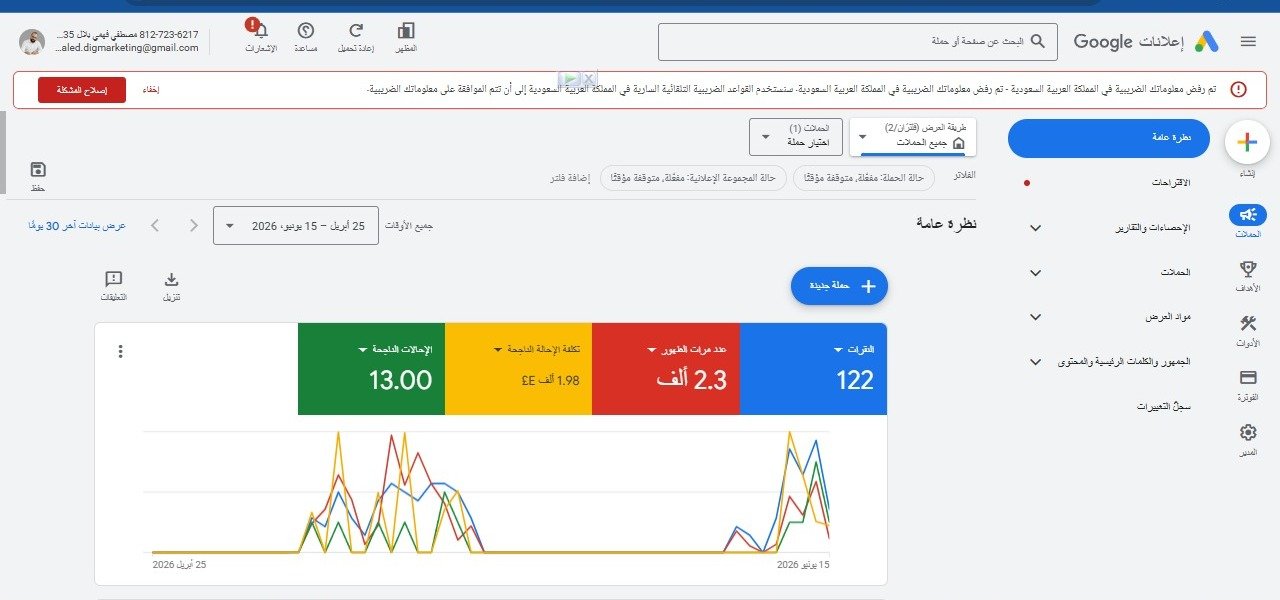1280x600 pixels.
Task: Expand the Campaigns sidebar section (الحملات)
Action: [1035, 272]
